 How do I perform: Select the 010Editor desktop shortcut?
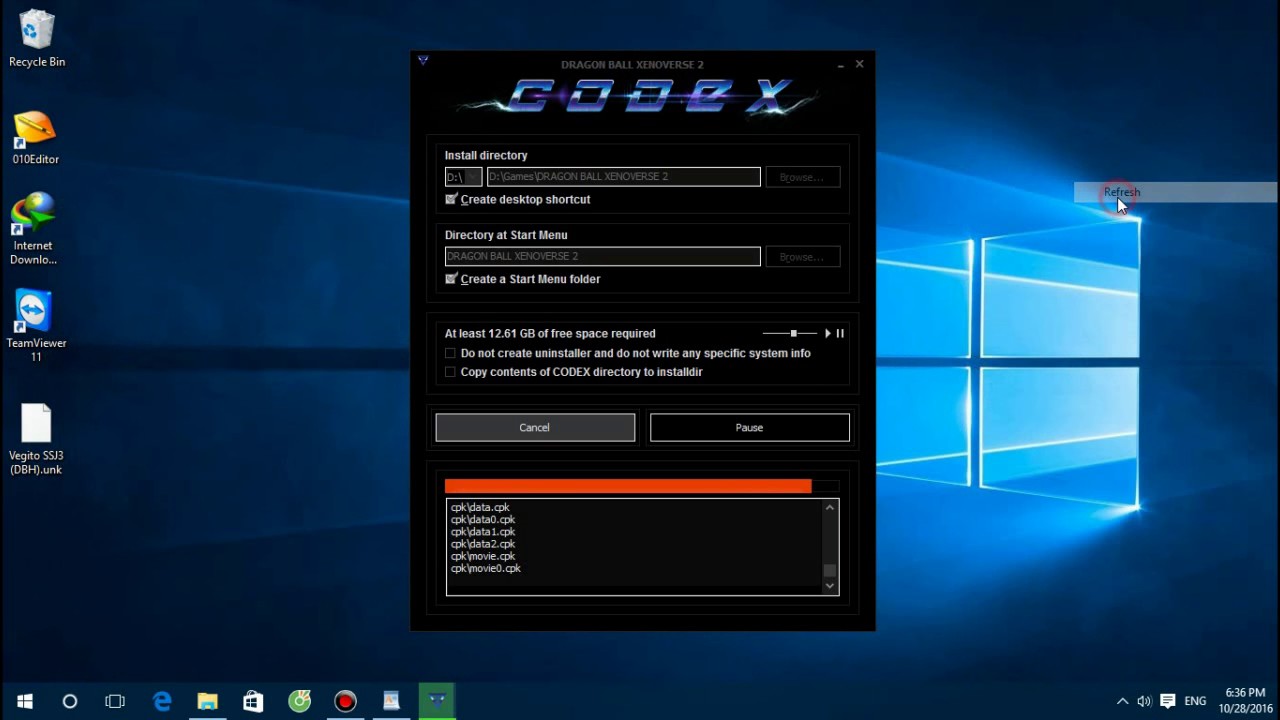point(35,137)
